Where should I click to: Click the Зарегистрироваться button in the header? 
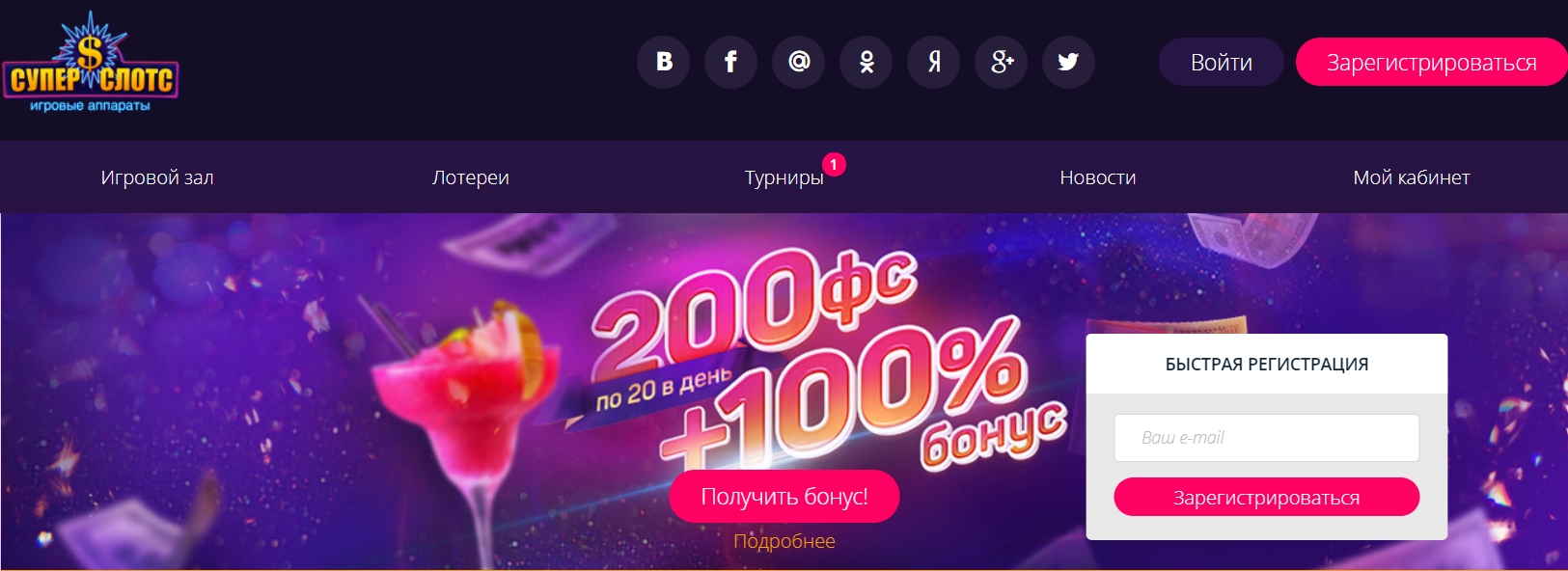(1432, 62)
